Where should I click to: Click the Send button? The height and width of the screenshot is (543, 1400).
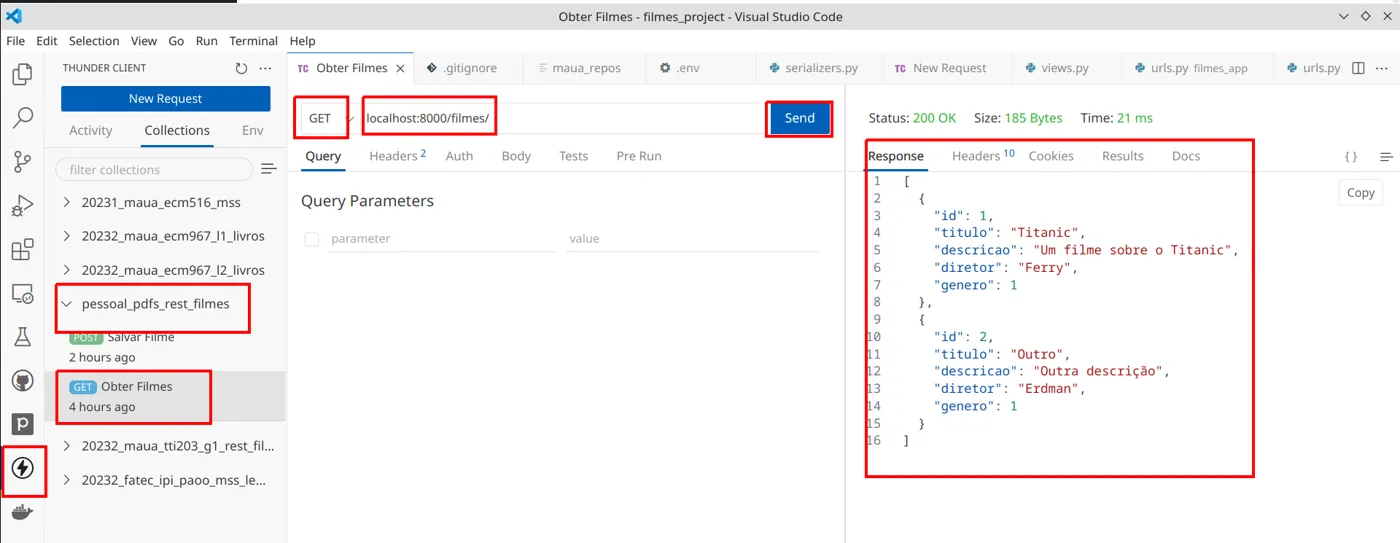point(799,118)
